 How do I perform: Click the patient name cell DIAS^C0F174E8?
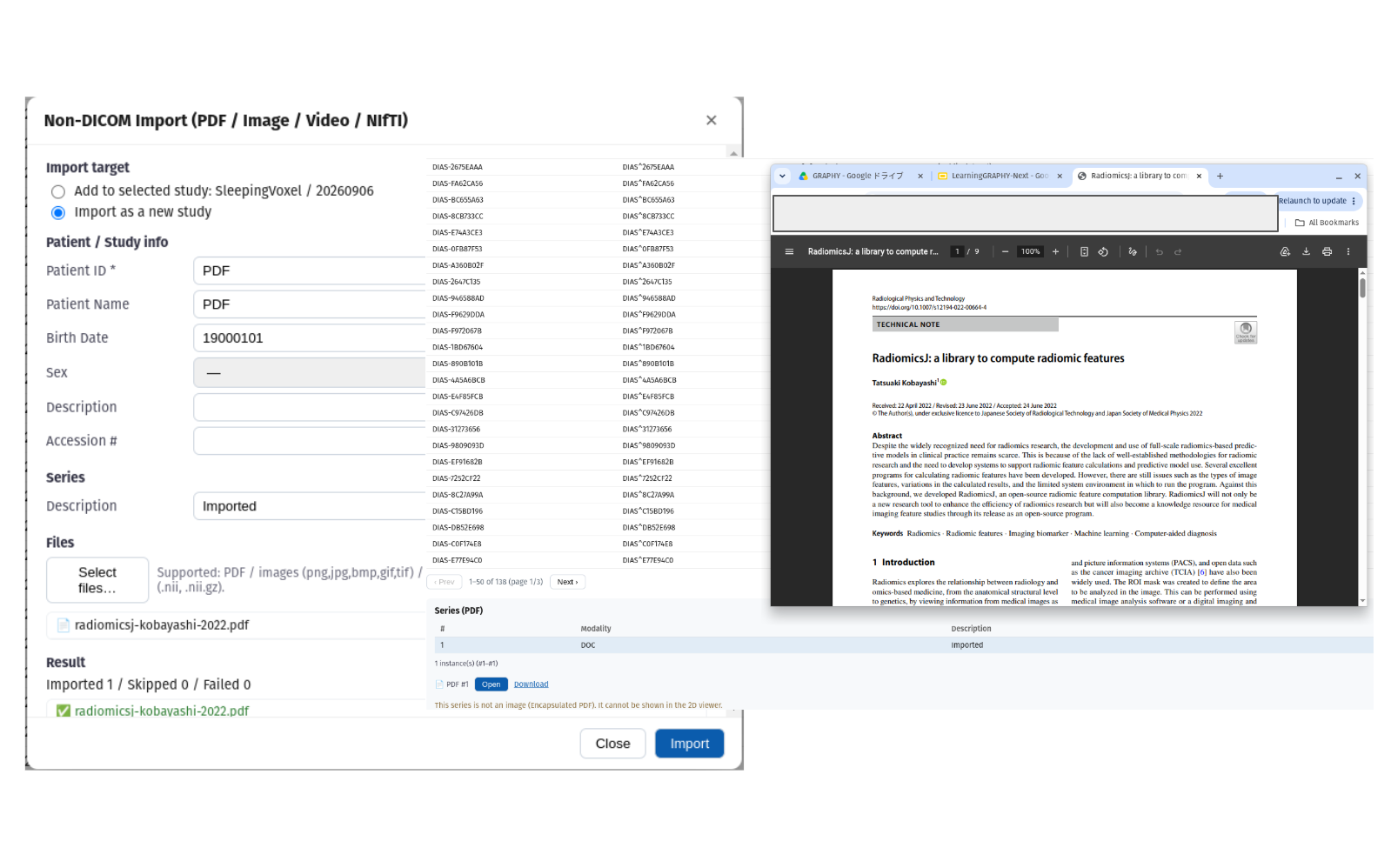(x=649, y=544)
